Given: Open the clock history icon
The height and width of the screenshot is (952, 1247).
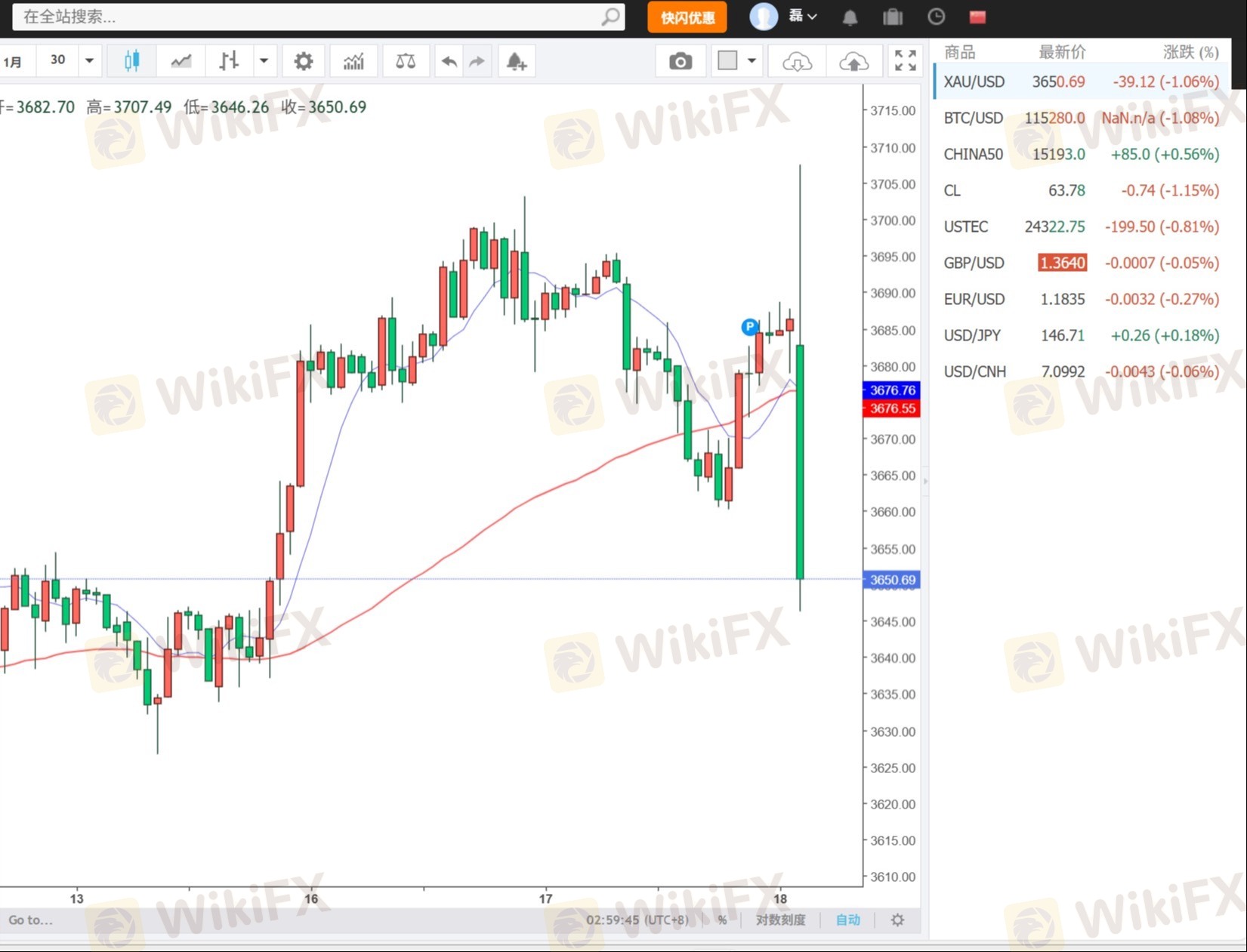Looking at the screenshot, I should pyautogui.click(x=936, y=17).
